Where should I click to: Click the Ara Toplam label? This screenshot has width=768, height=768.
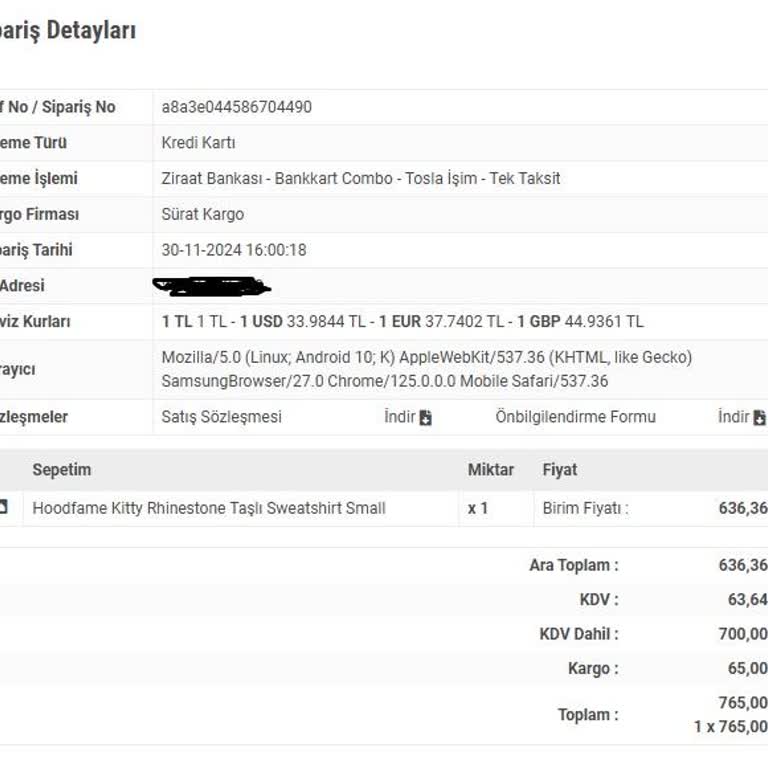coord(574,565)
